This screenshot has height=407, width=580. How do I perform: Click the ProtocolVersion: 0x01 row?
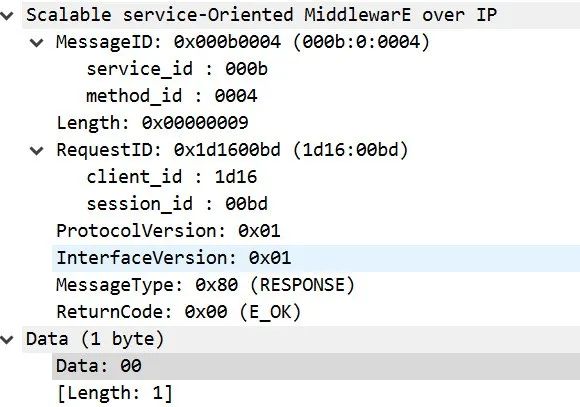tap(168, 231)
